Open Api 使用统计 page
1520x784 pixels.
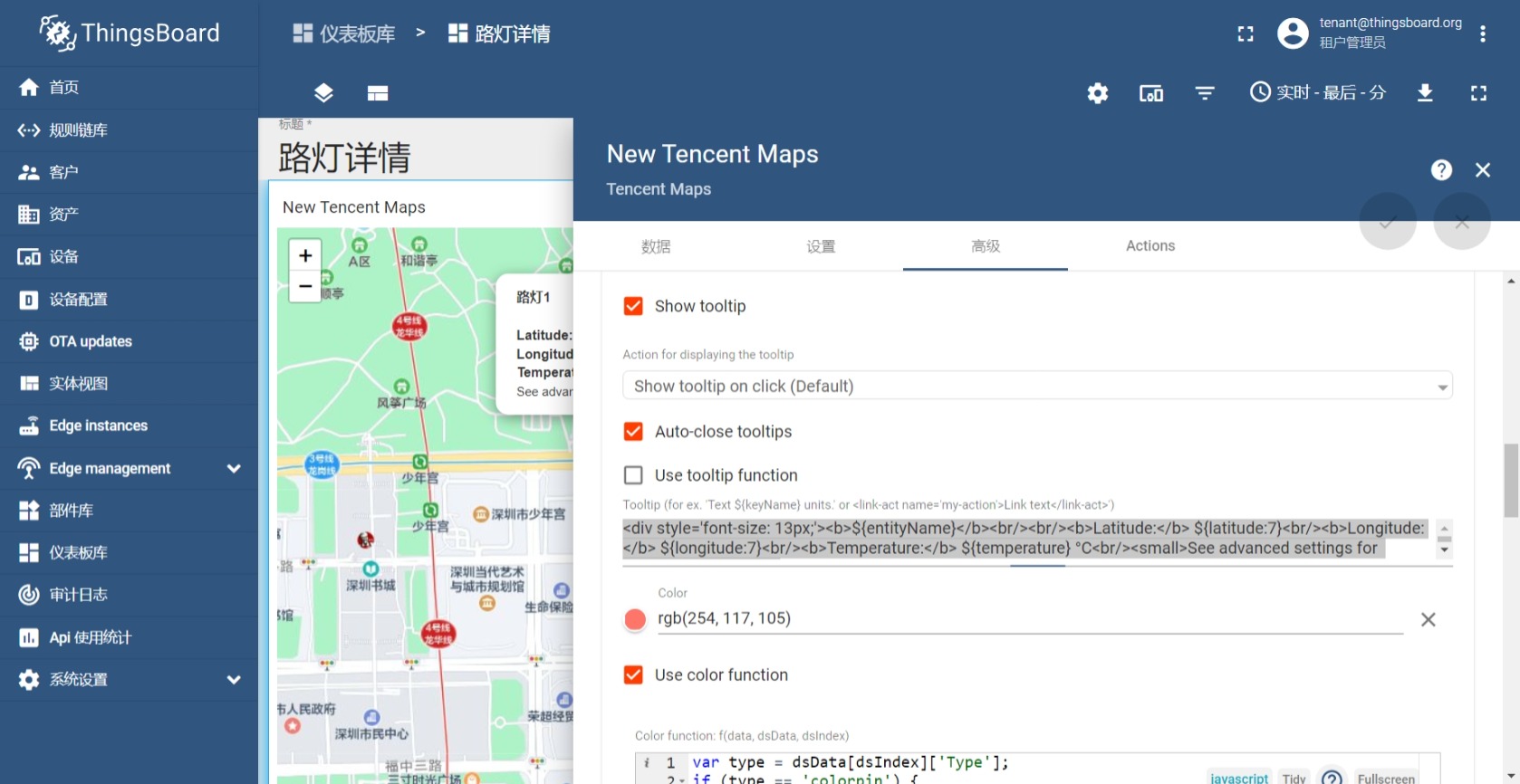(129, 637)
